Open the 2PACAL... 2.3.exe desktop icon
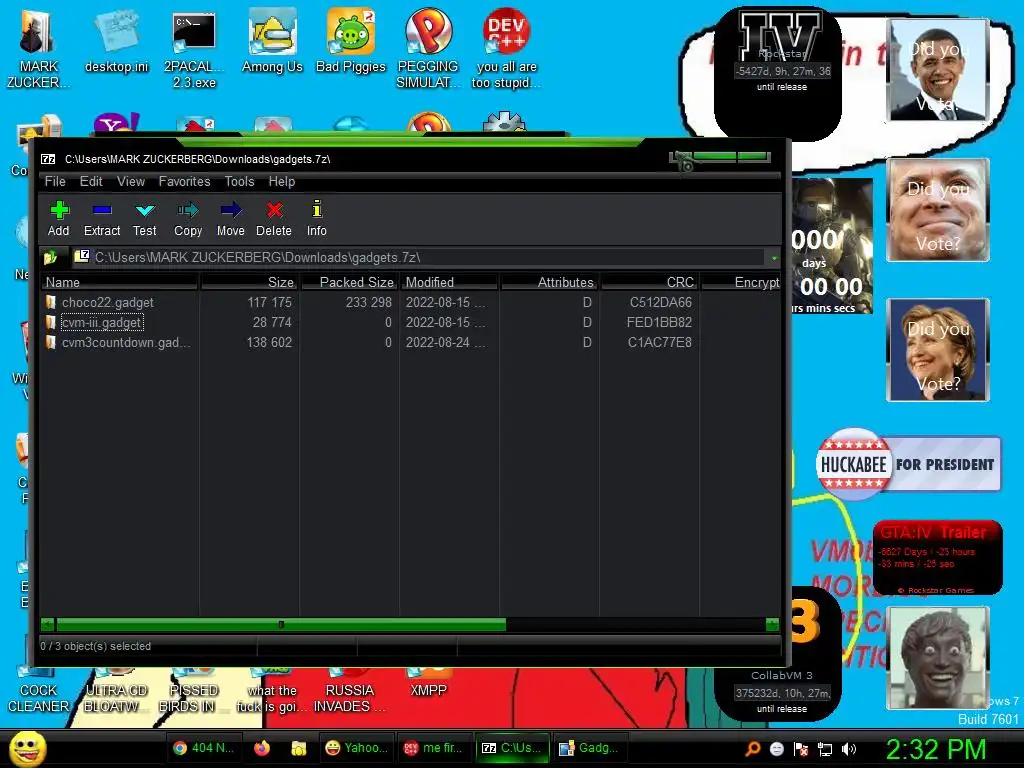The width and height of the screenshot is (1024, 768). pos(194,49)
